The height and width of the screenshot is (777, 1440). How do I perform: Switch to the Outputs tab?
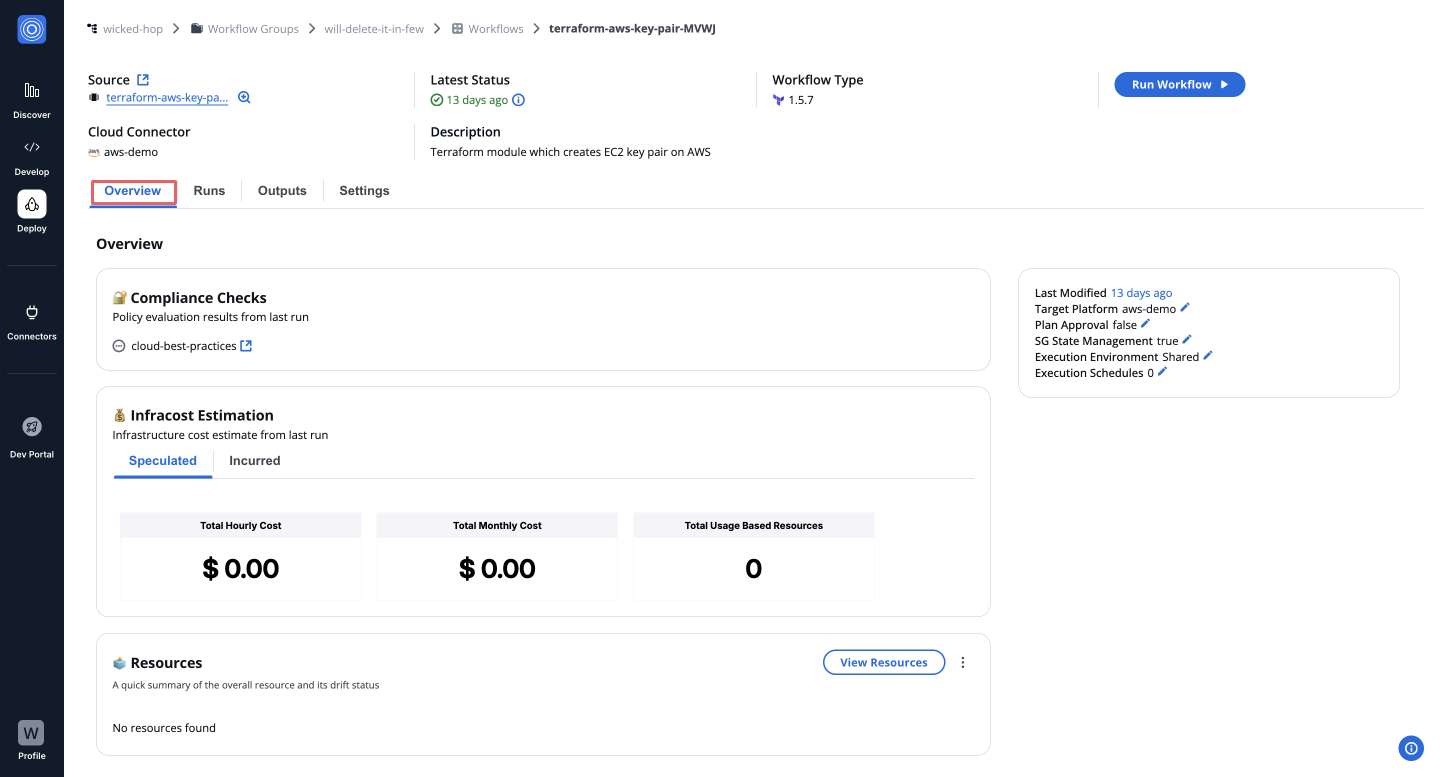[282, 191]
